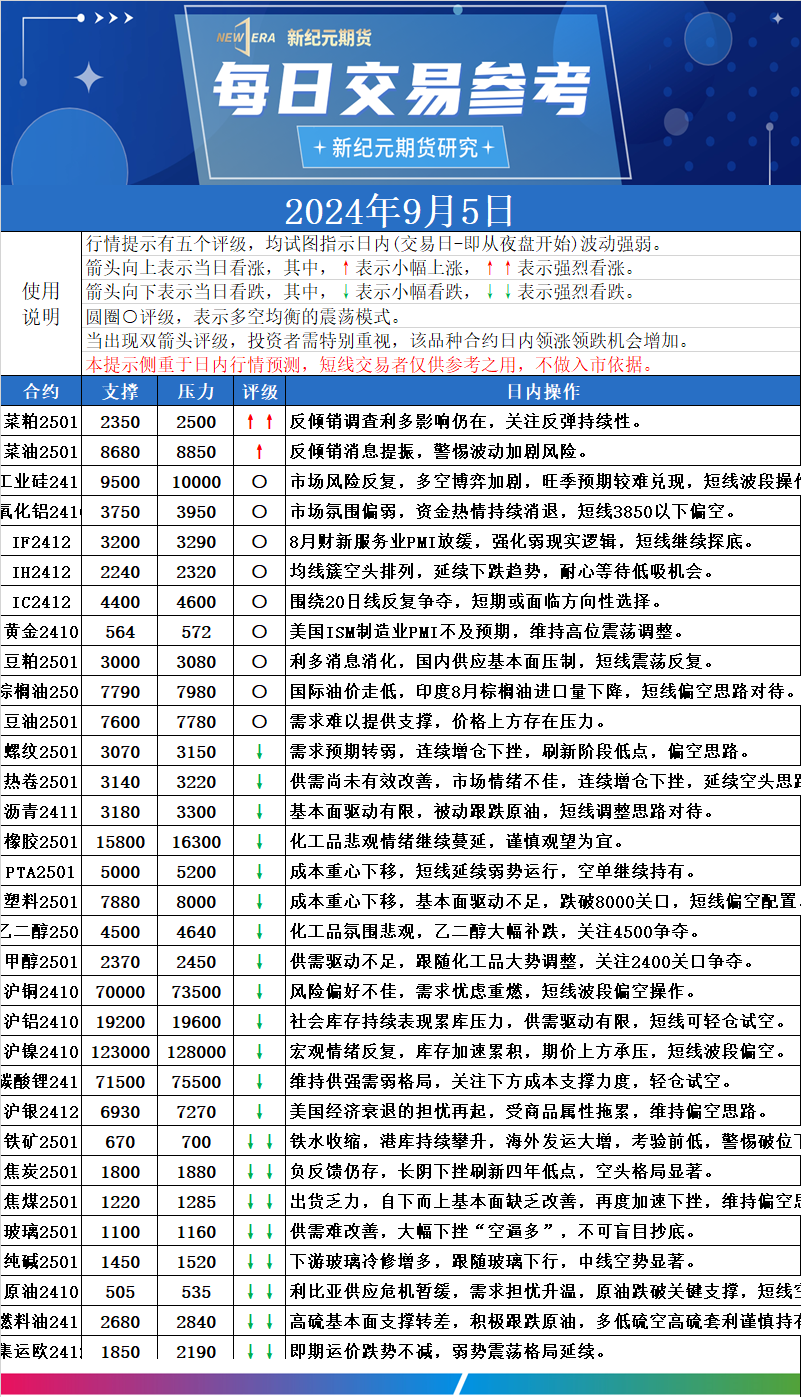801x1397 pixels.
Task: Click support value 15800 for 橡胶2501
Action: [x=121, y=842]
